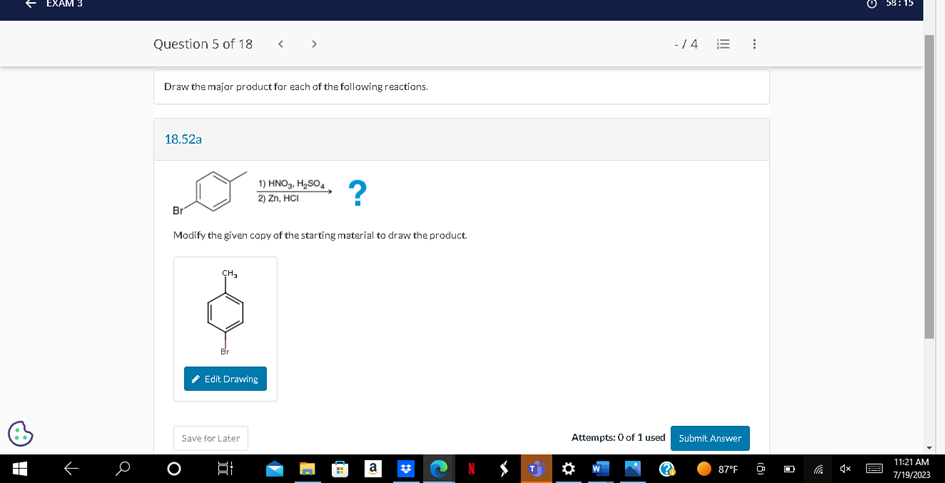Open the 18.52a question link

183,139
